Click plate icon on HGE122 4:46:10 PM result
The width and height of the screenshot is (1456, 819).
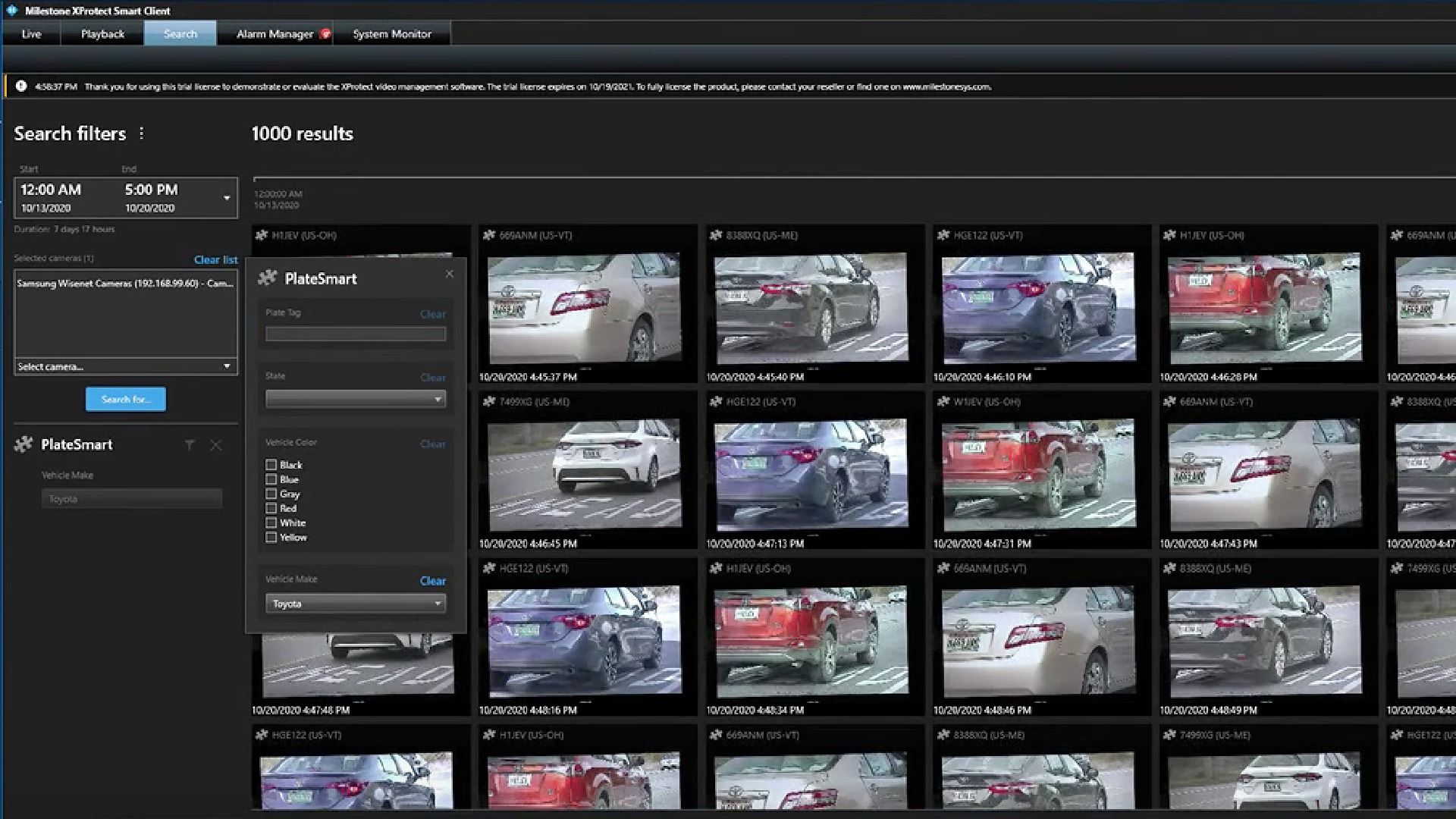point(943,235)
